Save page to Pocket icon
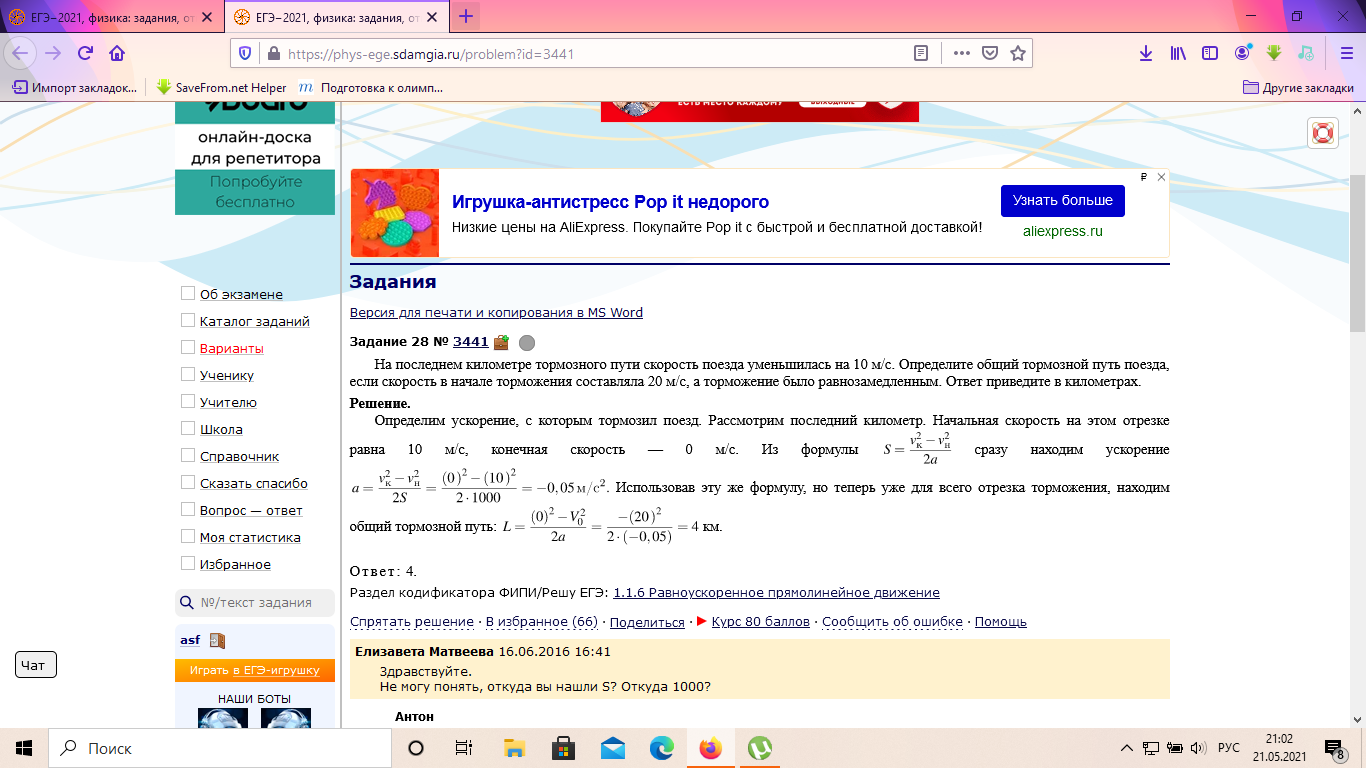This screenshot has width=1366, height=768. tap(989, 54)
